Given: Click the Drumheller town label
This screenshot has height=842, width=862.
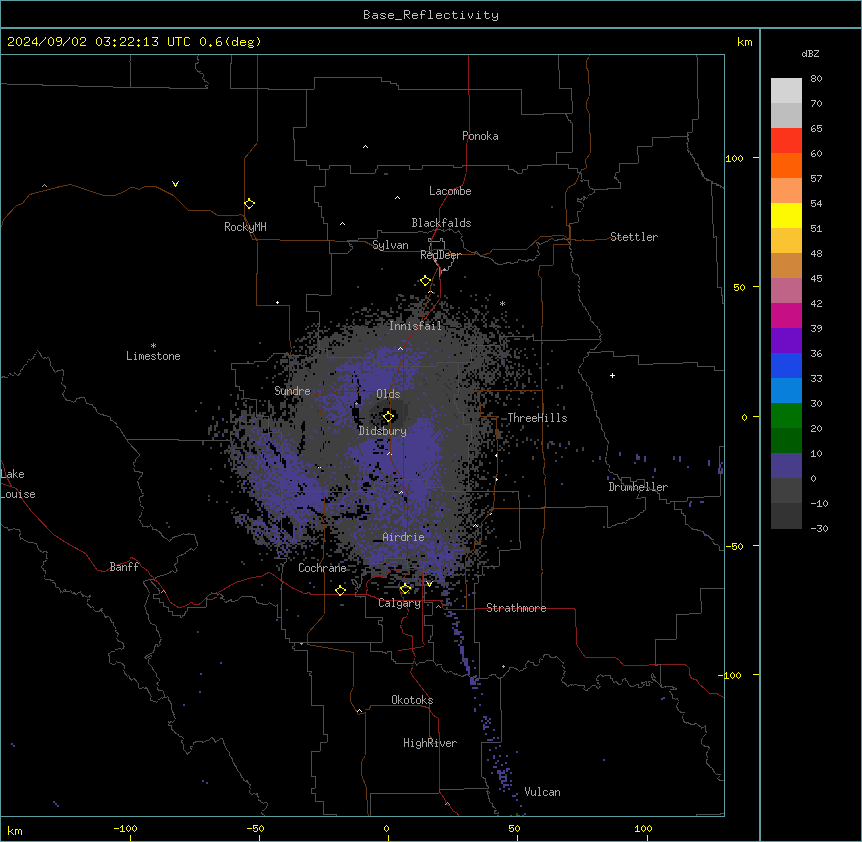Looking at the screenshot, I should coord(638,487).
